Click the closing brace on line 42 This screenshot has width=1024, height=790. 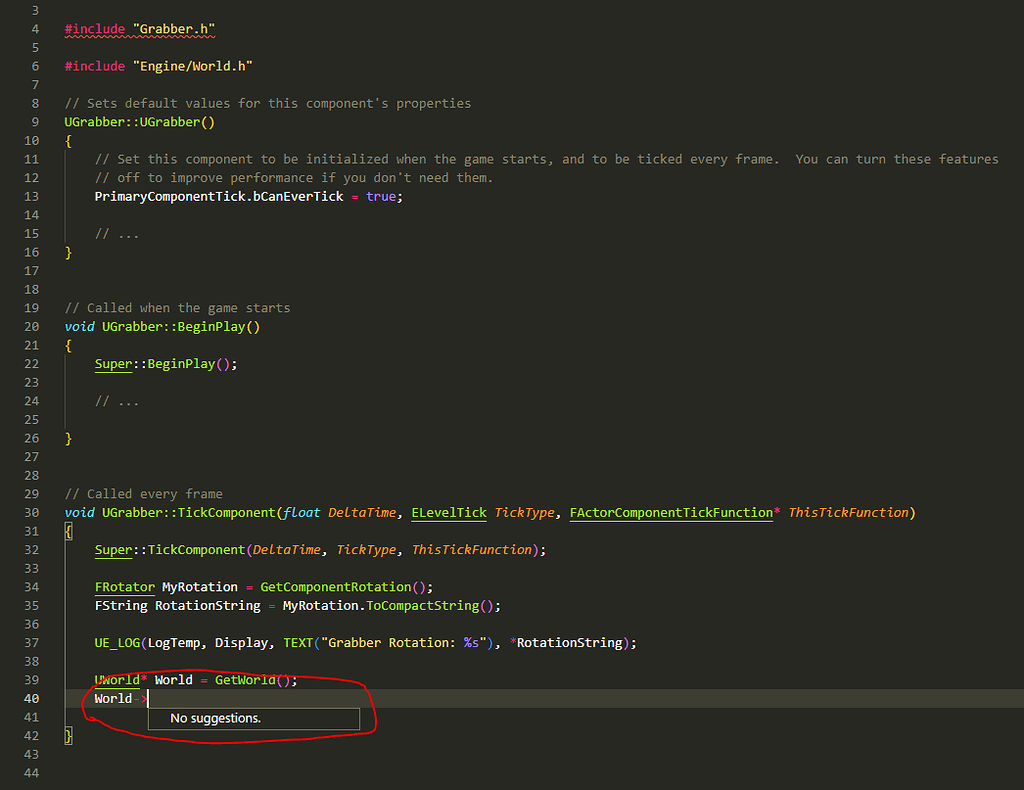point(69,736)
